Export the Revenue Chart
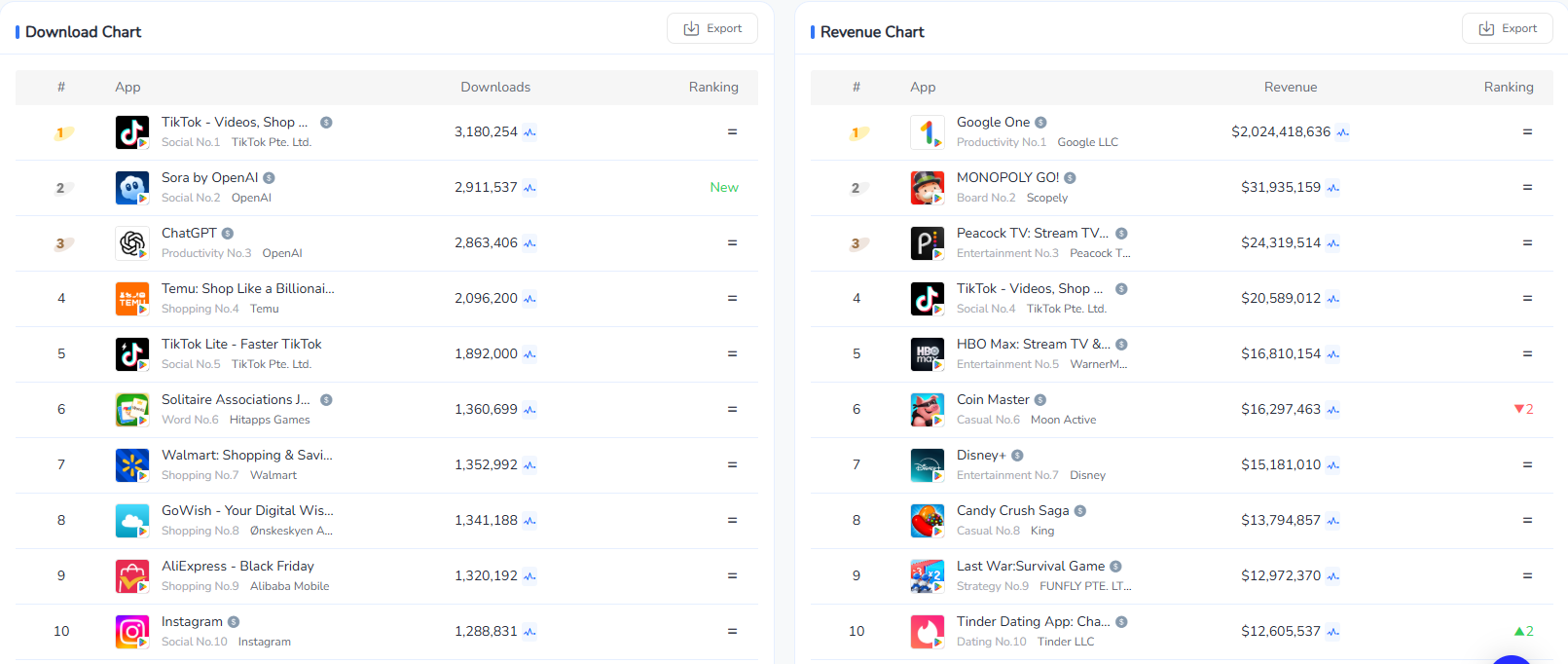The height and width of the screenshot is (664, 1568). click(1507, 28)
